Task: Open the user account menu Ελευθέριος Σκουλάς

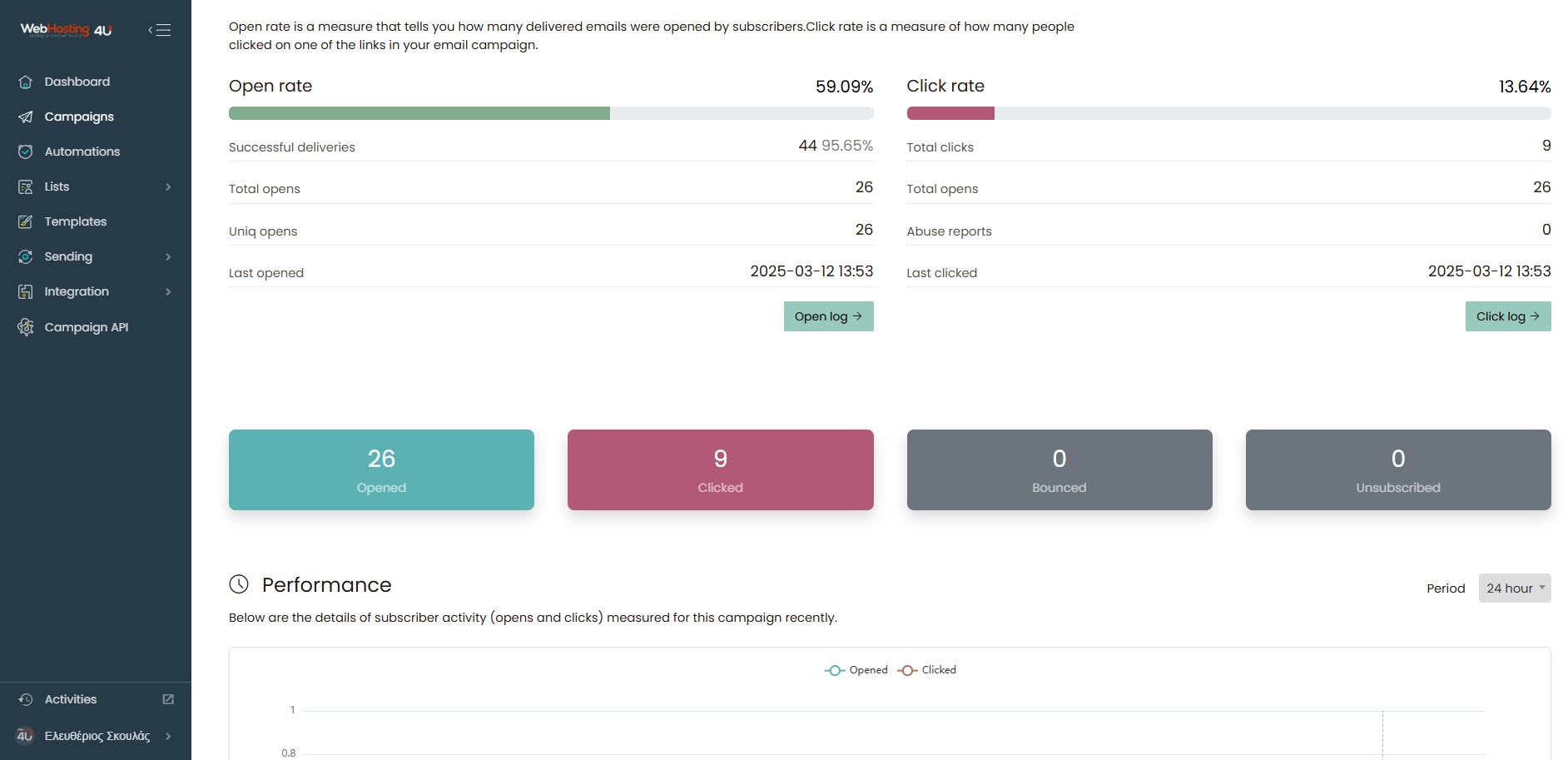Action: [96, 736]
